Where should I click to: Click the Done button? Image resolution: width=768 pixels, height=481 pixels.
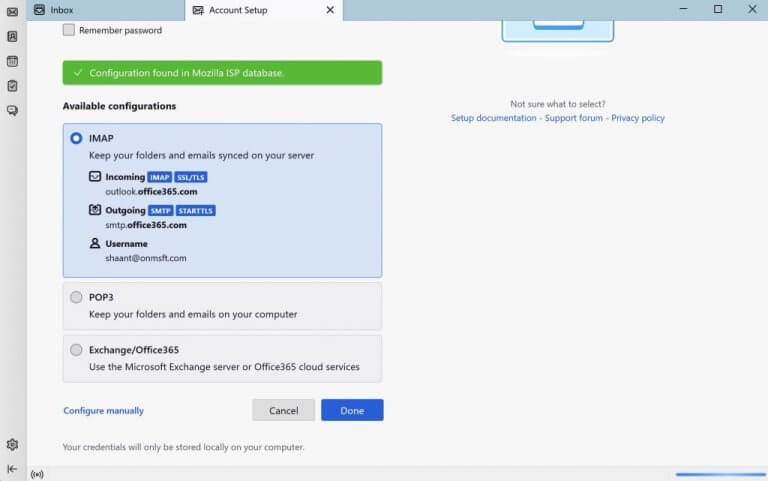click(x=352, y=410)
